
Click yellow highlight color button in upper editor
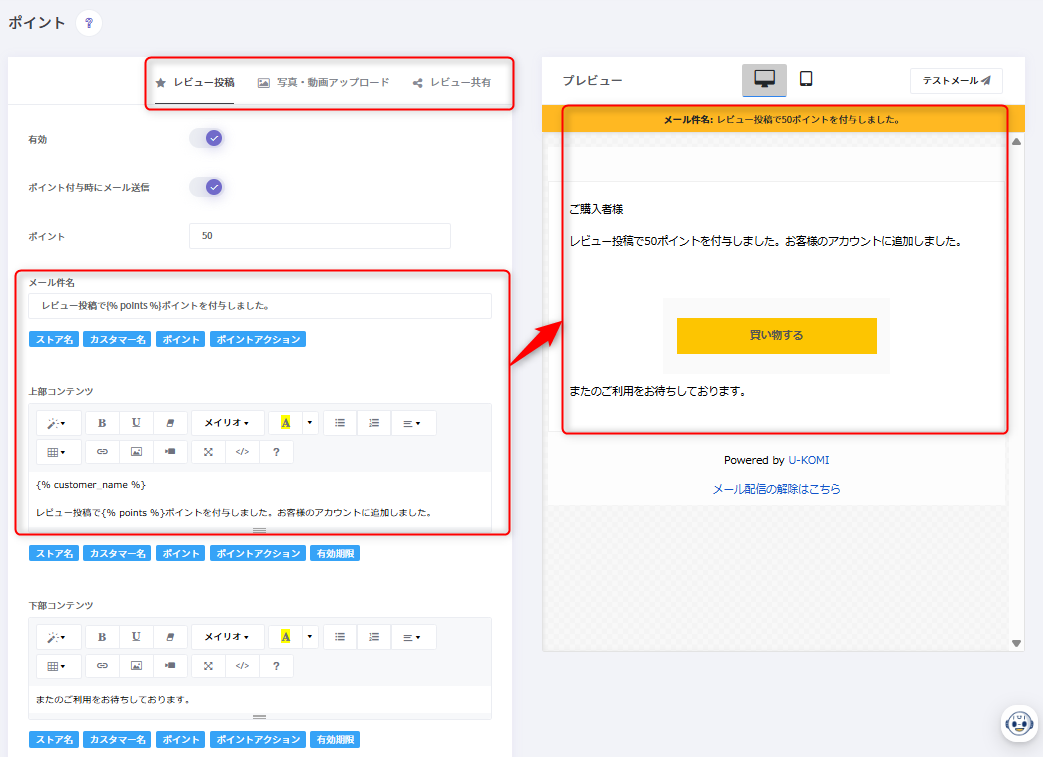285,423
